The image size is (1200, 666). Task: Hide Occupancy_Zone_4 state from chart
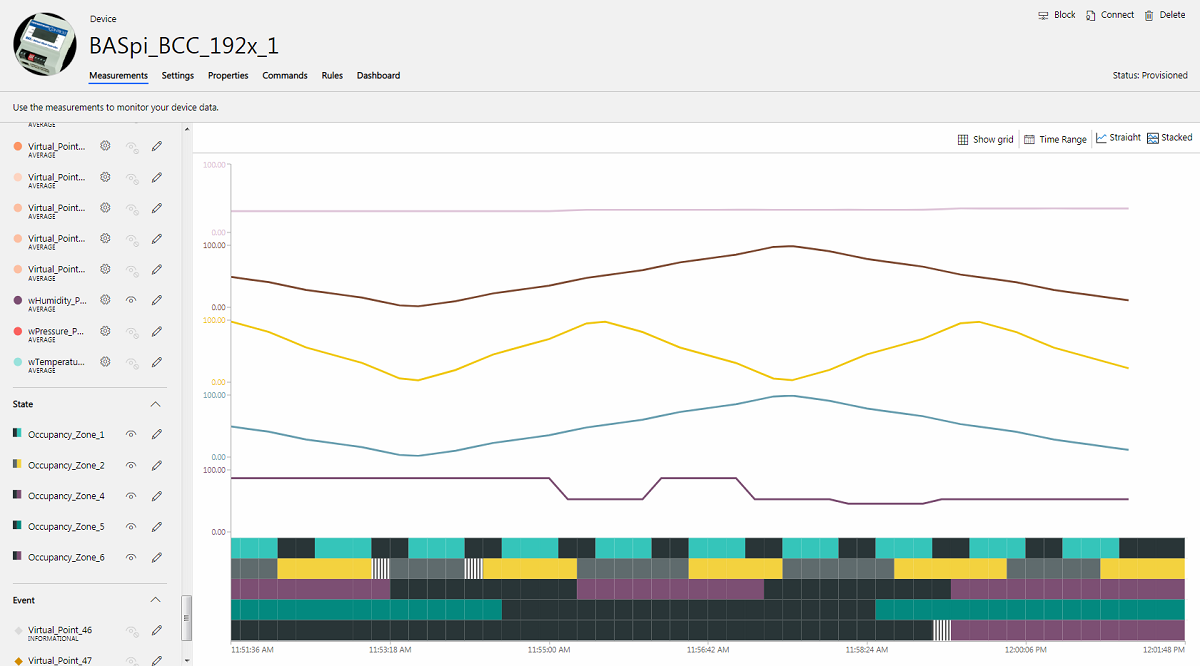coord(131,495)
